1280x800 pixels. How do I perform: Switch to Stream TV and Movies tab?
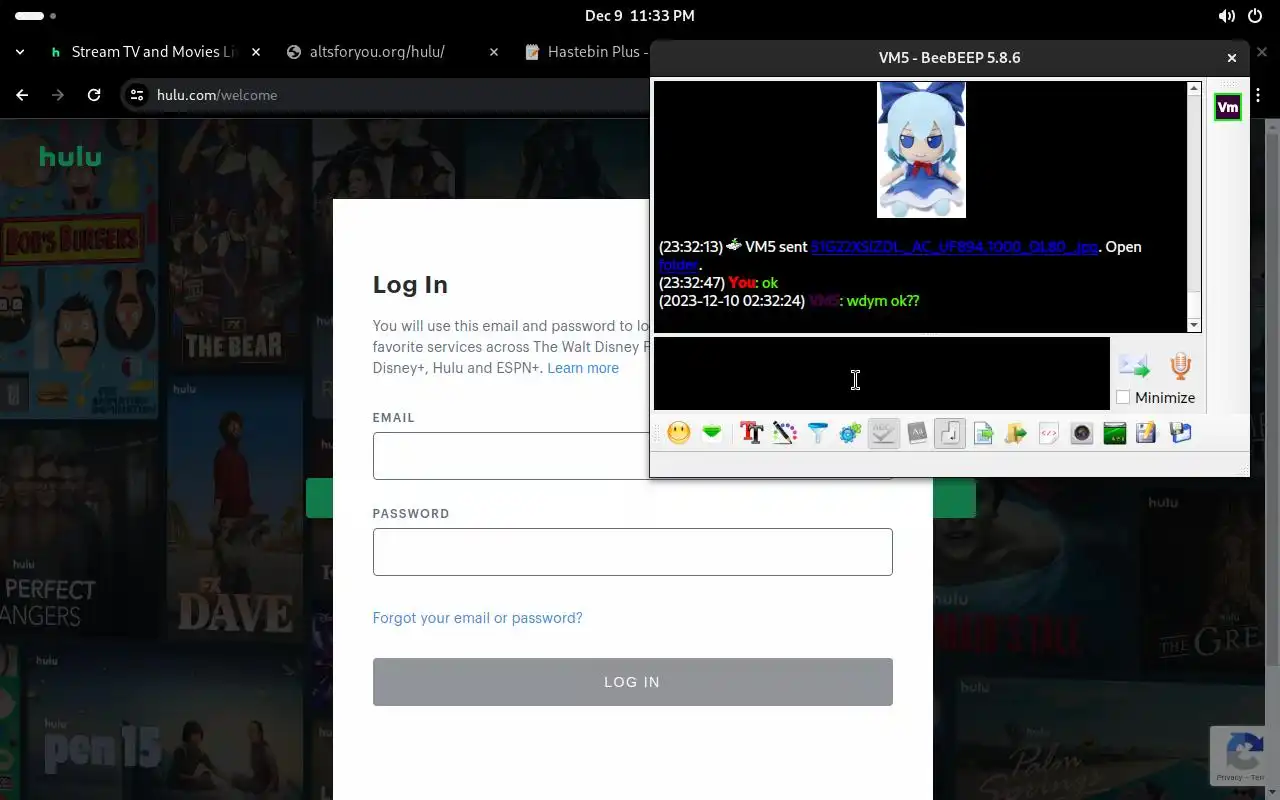[153, 52]
